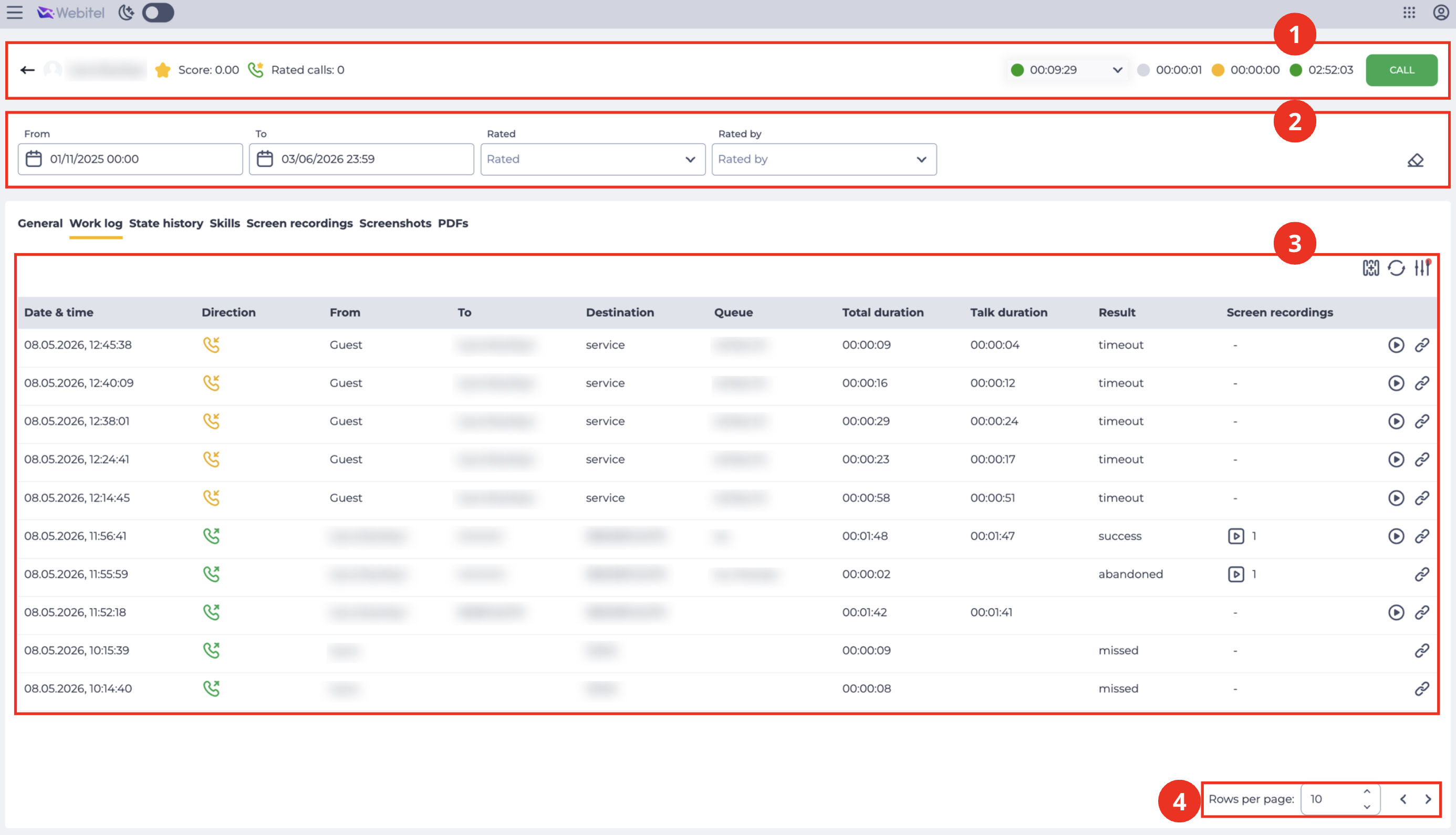Open screen recording of the 11:56:41 call

1236,536
